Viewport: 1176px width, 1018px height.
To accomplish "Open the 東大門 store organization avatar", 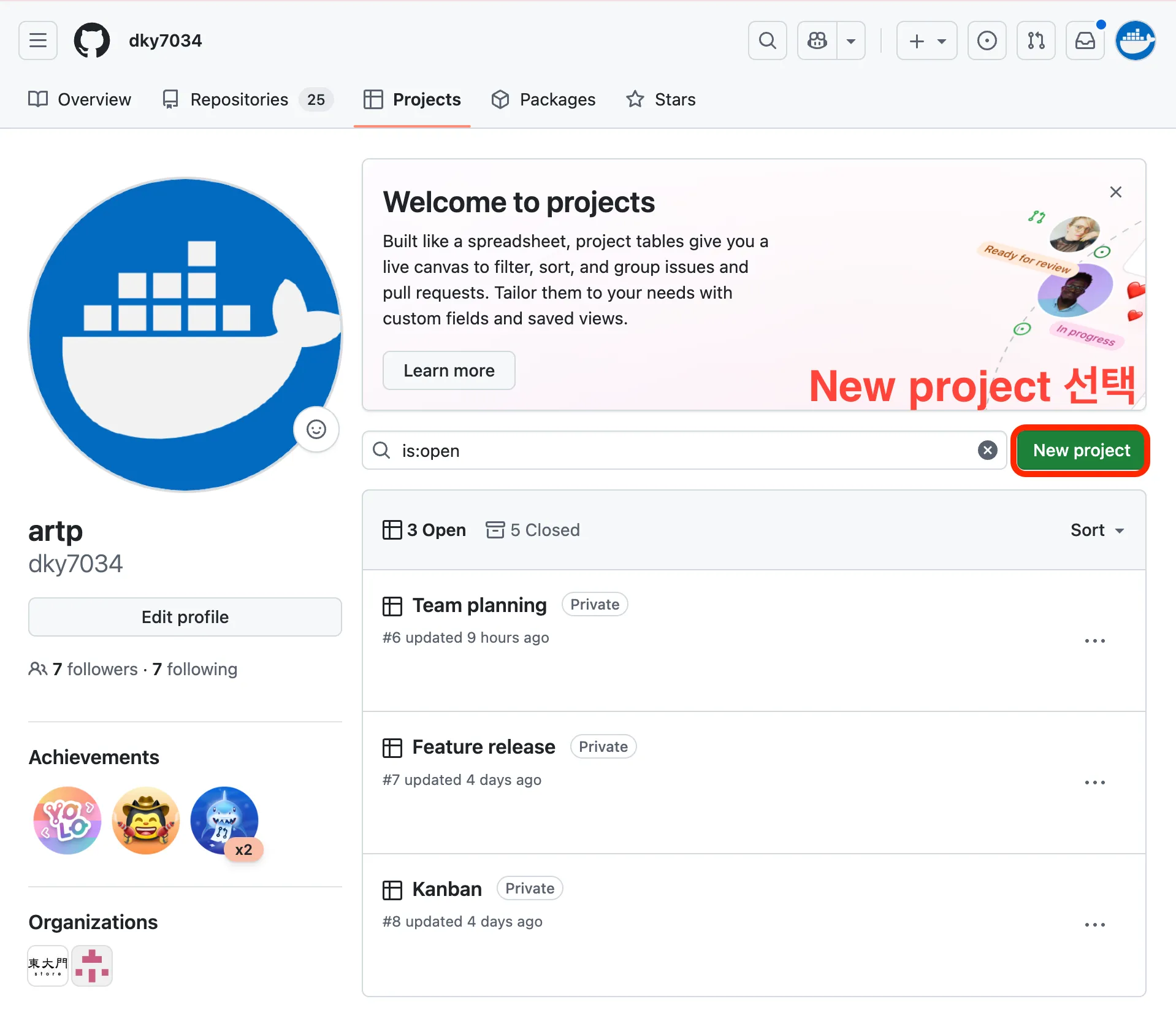I will (x=48, y=966).
